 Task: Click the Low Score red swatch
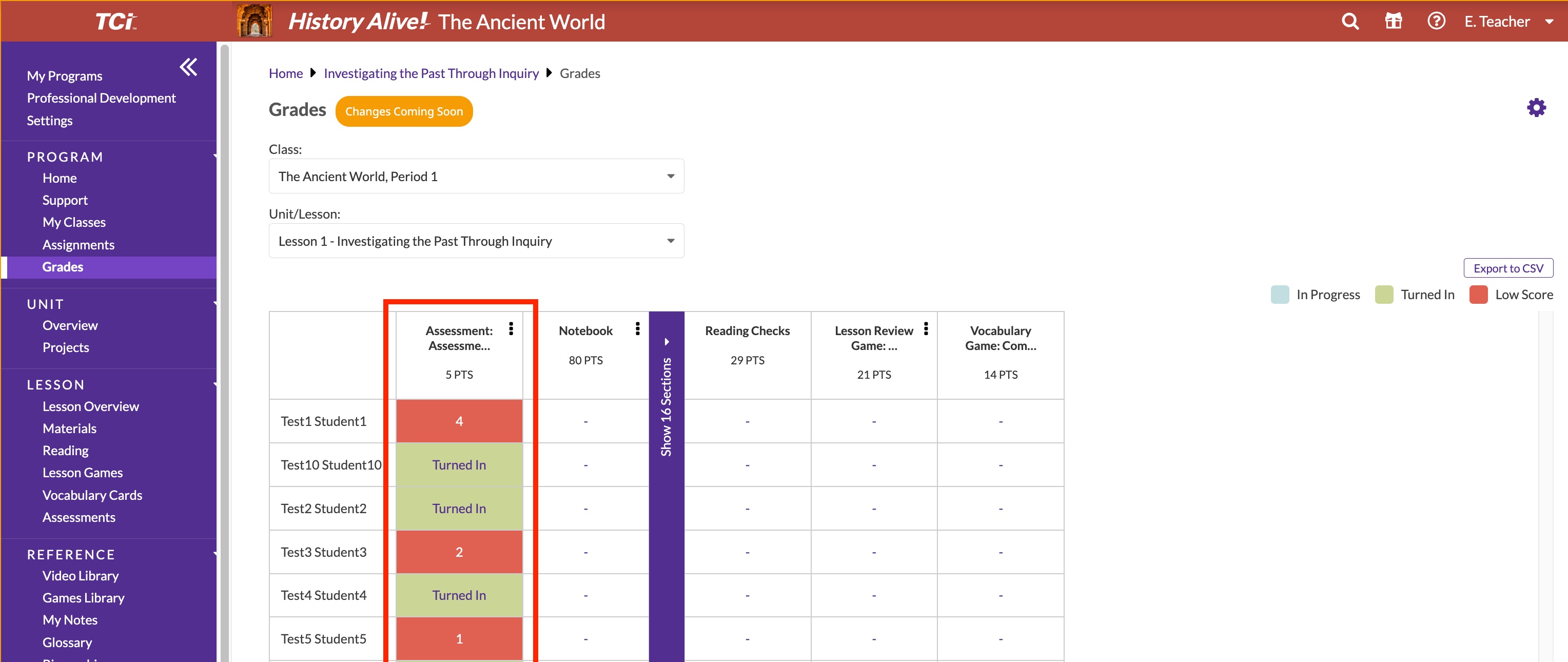1478,295
